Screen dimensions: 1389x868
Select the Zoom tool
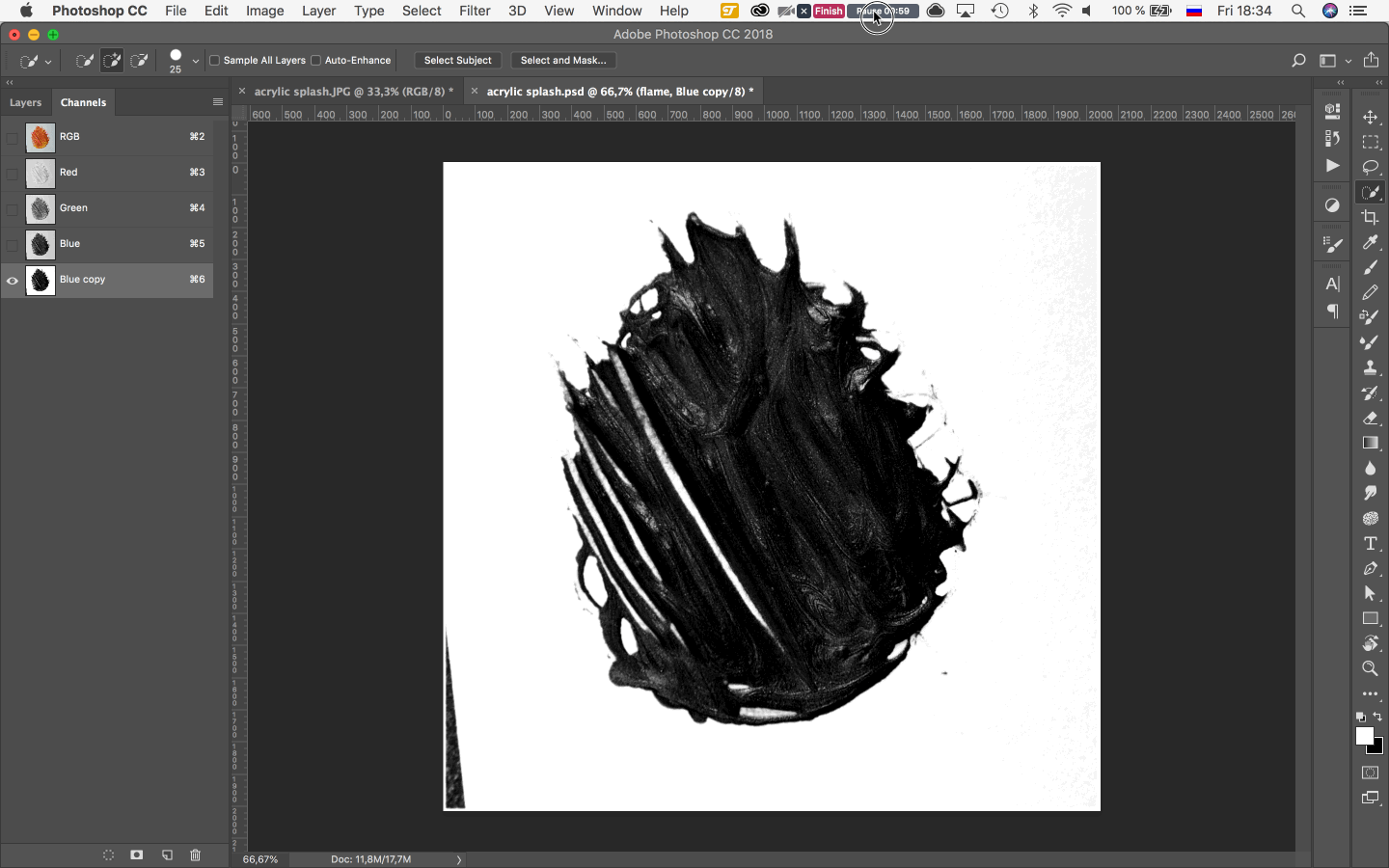click(1371, 668)
